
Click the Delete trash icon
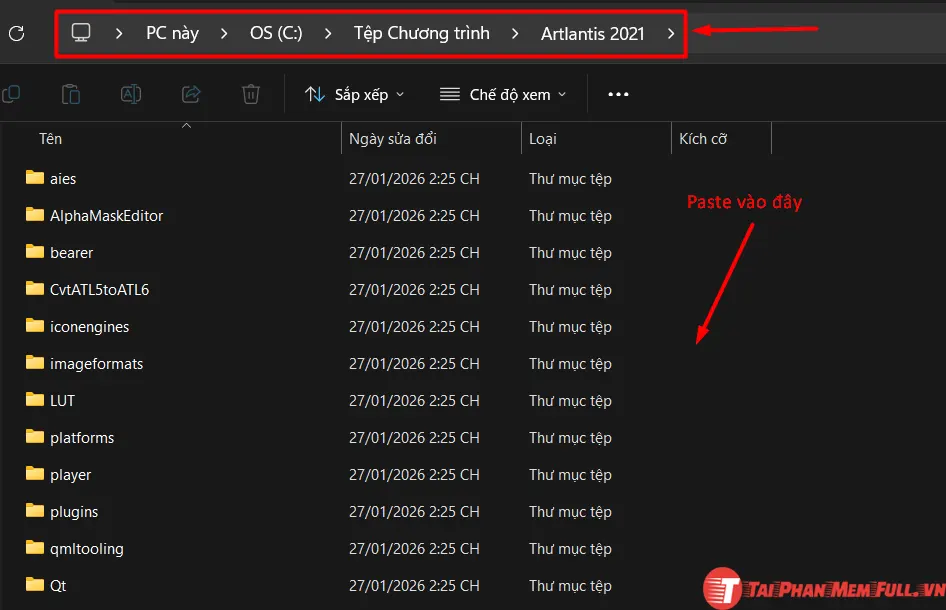(251, 94)
